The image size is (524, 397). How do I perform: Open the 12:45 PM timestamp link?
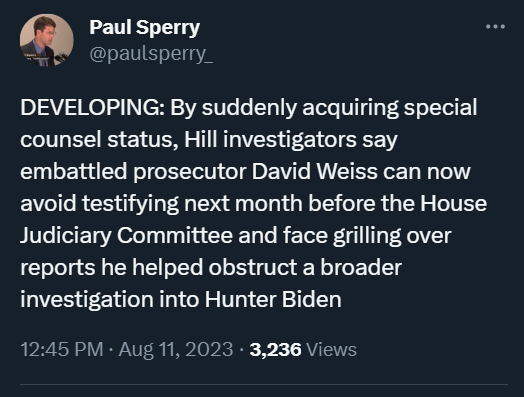pyautogui.click(x=62, y=350)
